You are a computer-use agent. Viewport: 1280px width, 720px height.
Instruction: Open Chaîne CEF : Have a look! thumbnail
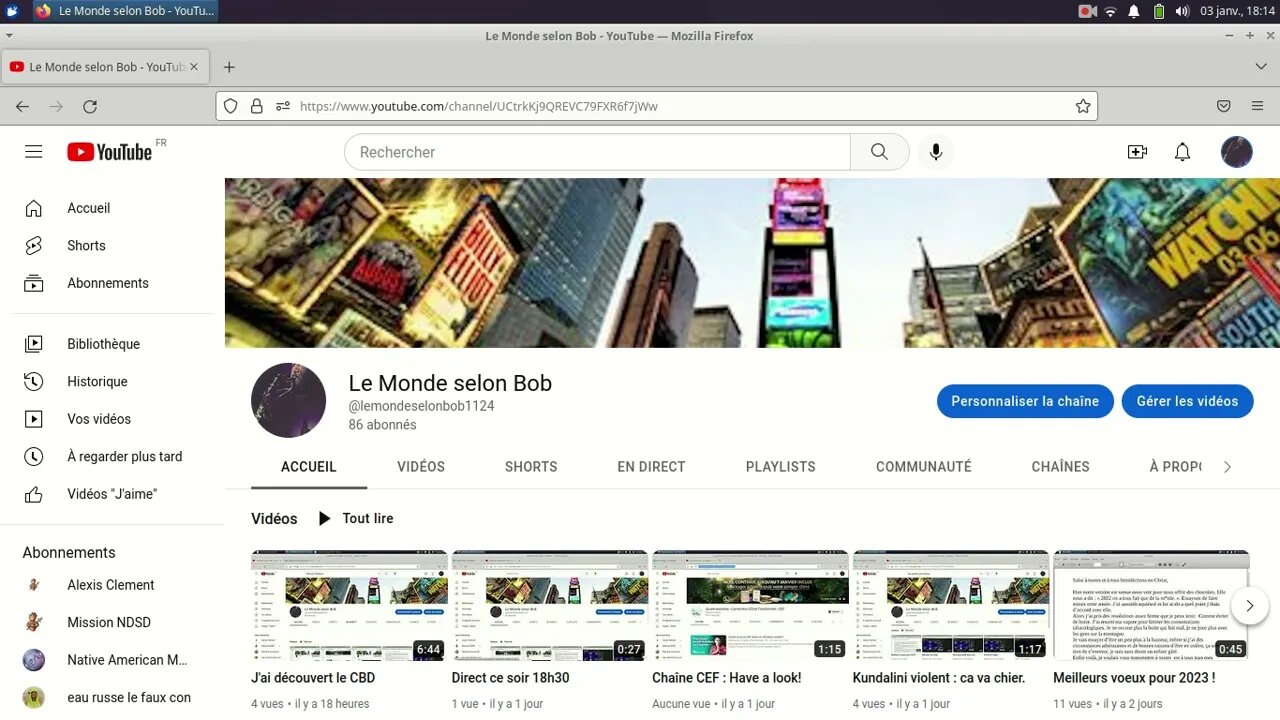(750, 605)
